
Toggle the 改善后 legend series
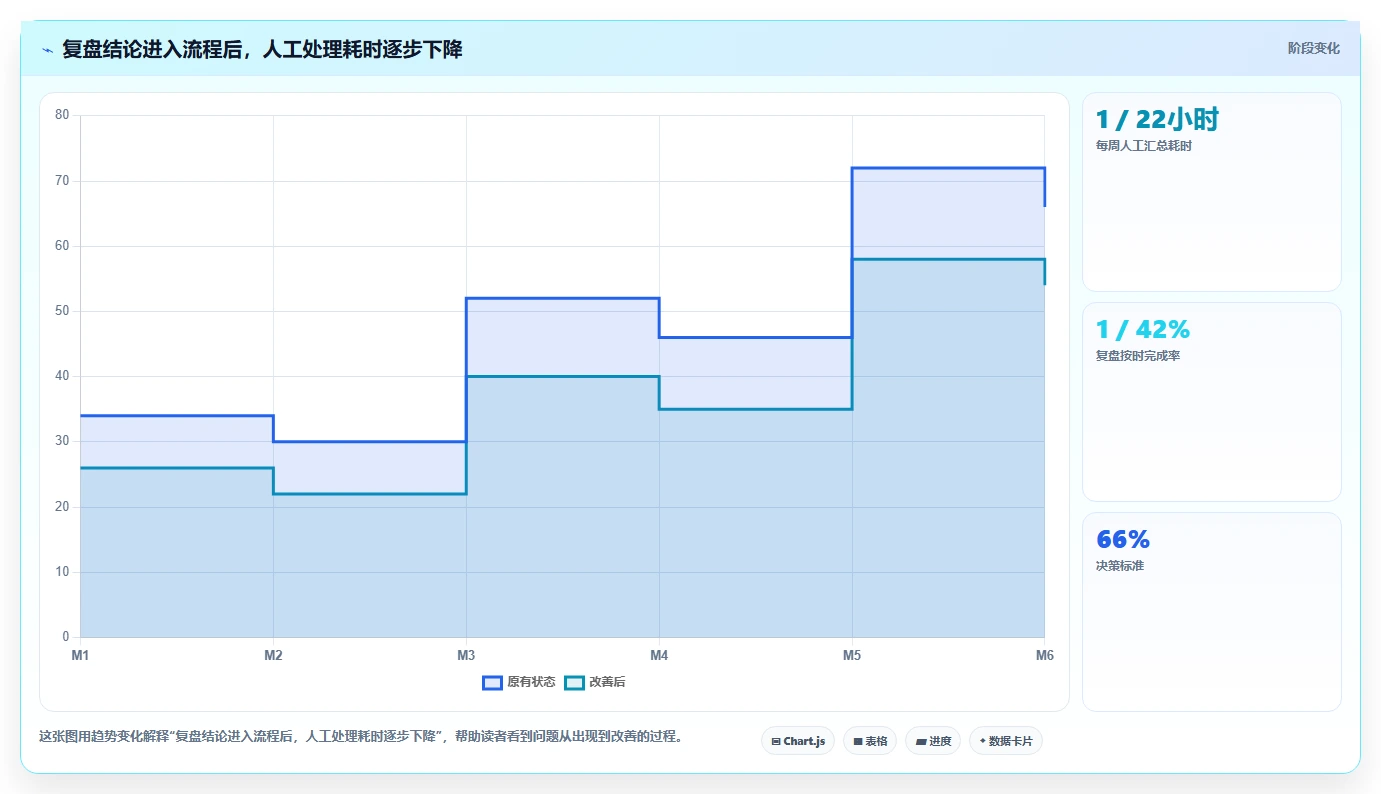[595, 682]
